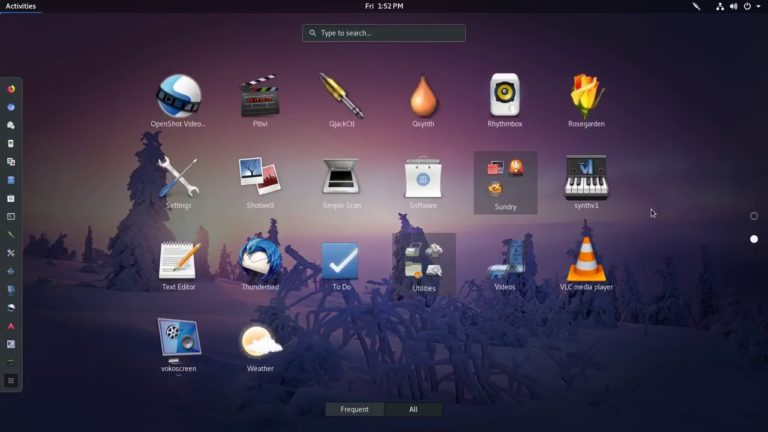
Task: Launch Qsynth application
Action: pyautogui.click(x=423, y=101)
